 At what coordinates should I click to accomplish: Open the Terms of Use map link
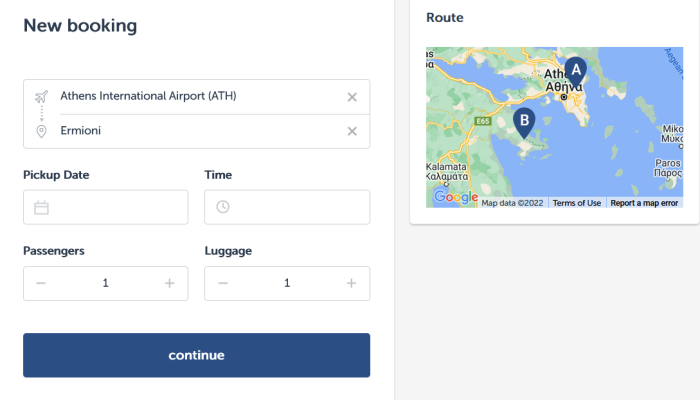coord(577,203)
